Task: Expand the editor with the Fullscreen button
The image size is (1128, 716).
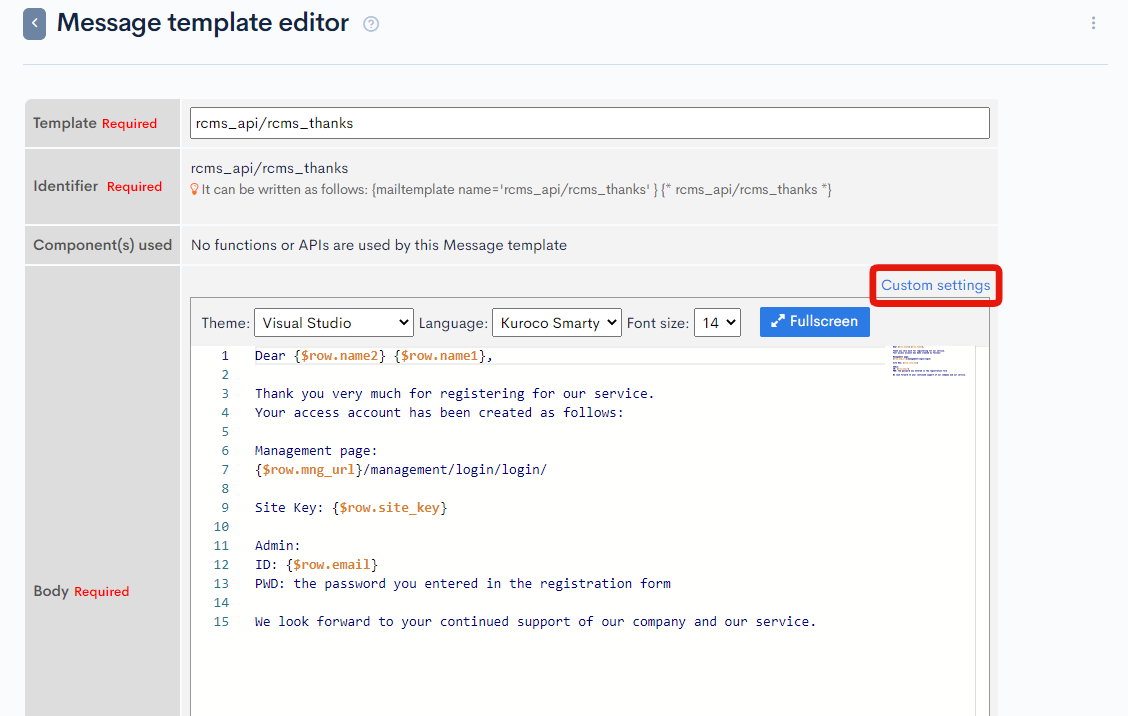Action: point(814,322)
